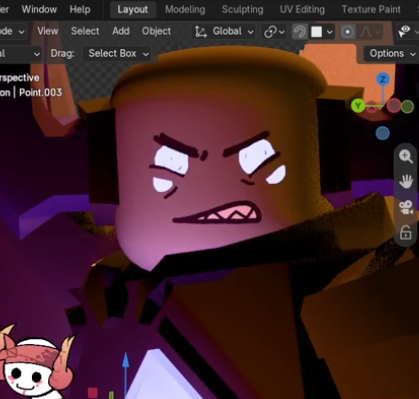
Task: Open the viewport Object menu
Action: tap(156, 31)
